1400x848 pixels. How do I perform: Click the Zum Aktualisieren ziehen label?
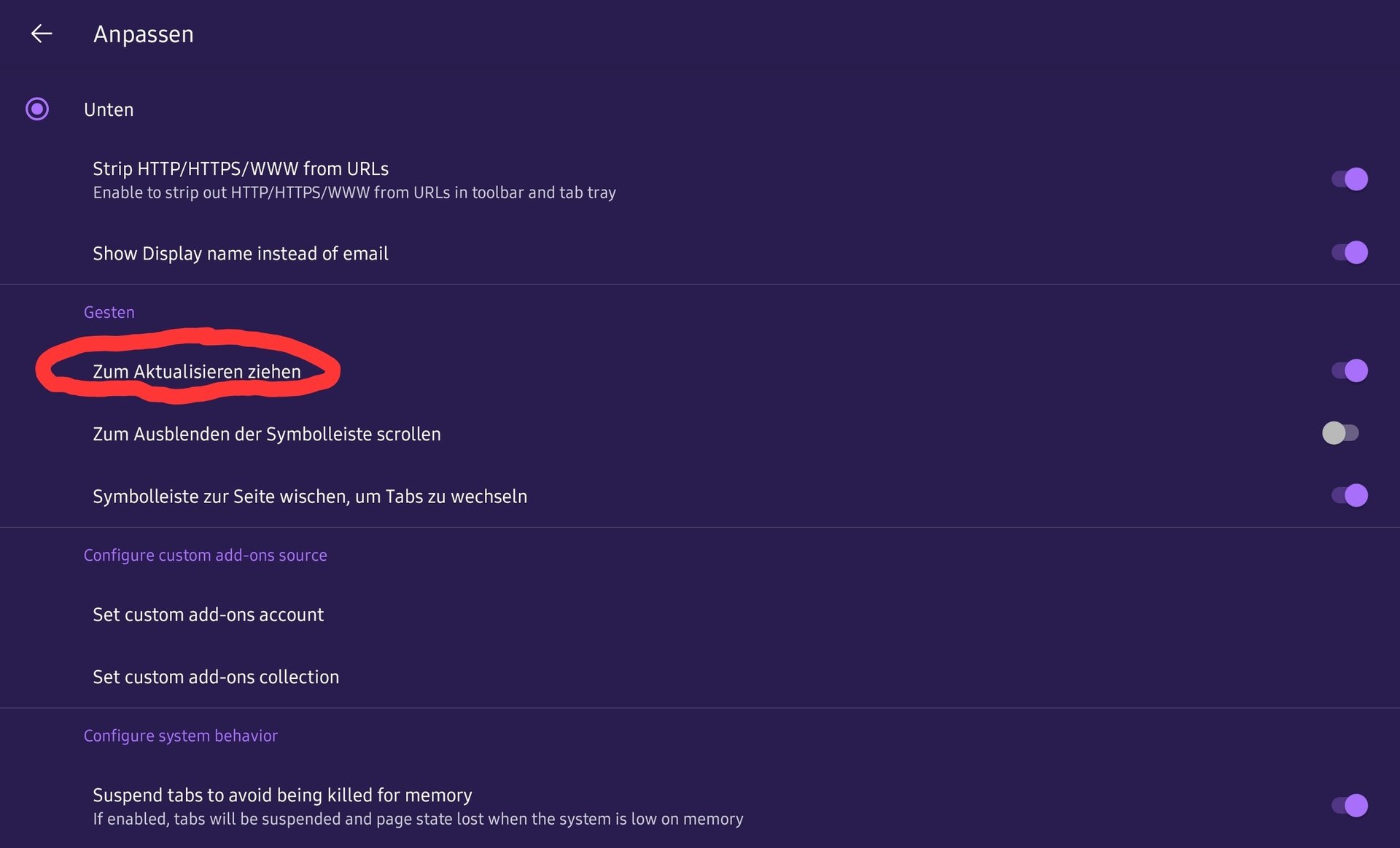(x=197, y=372)
